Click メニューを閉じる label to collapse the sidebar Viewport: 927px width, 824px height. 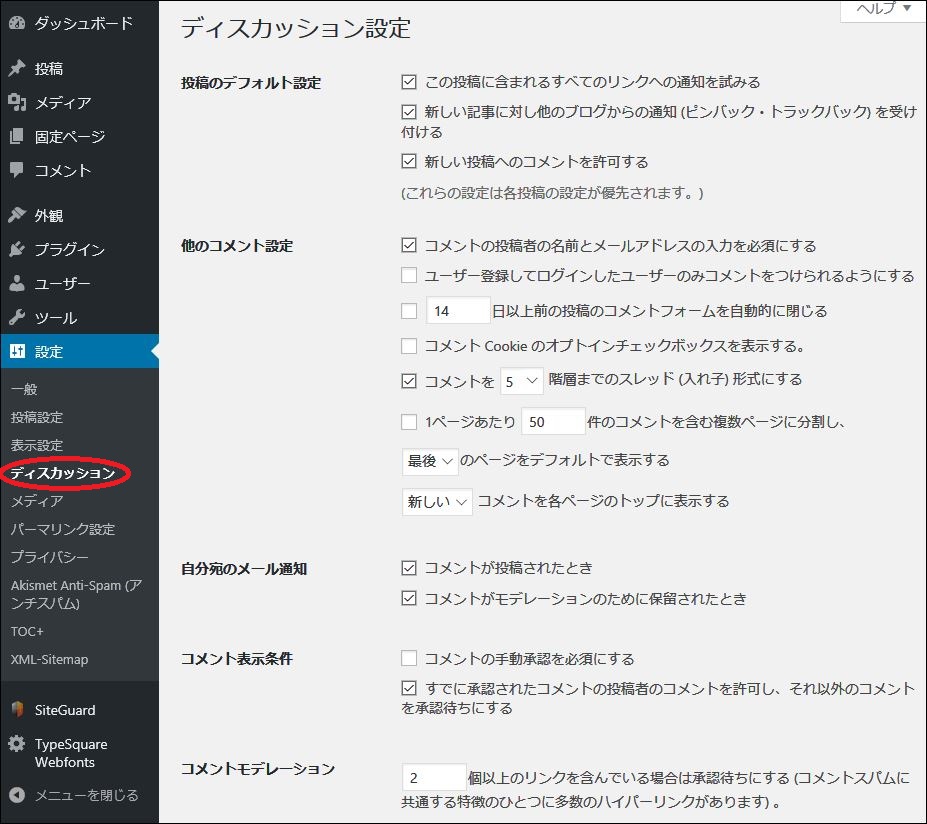(x=86, y=795)
